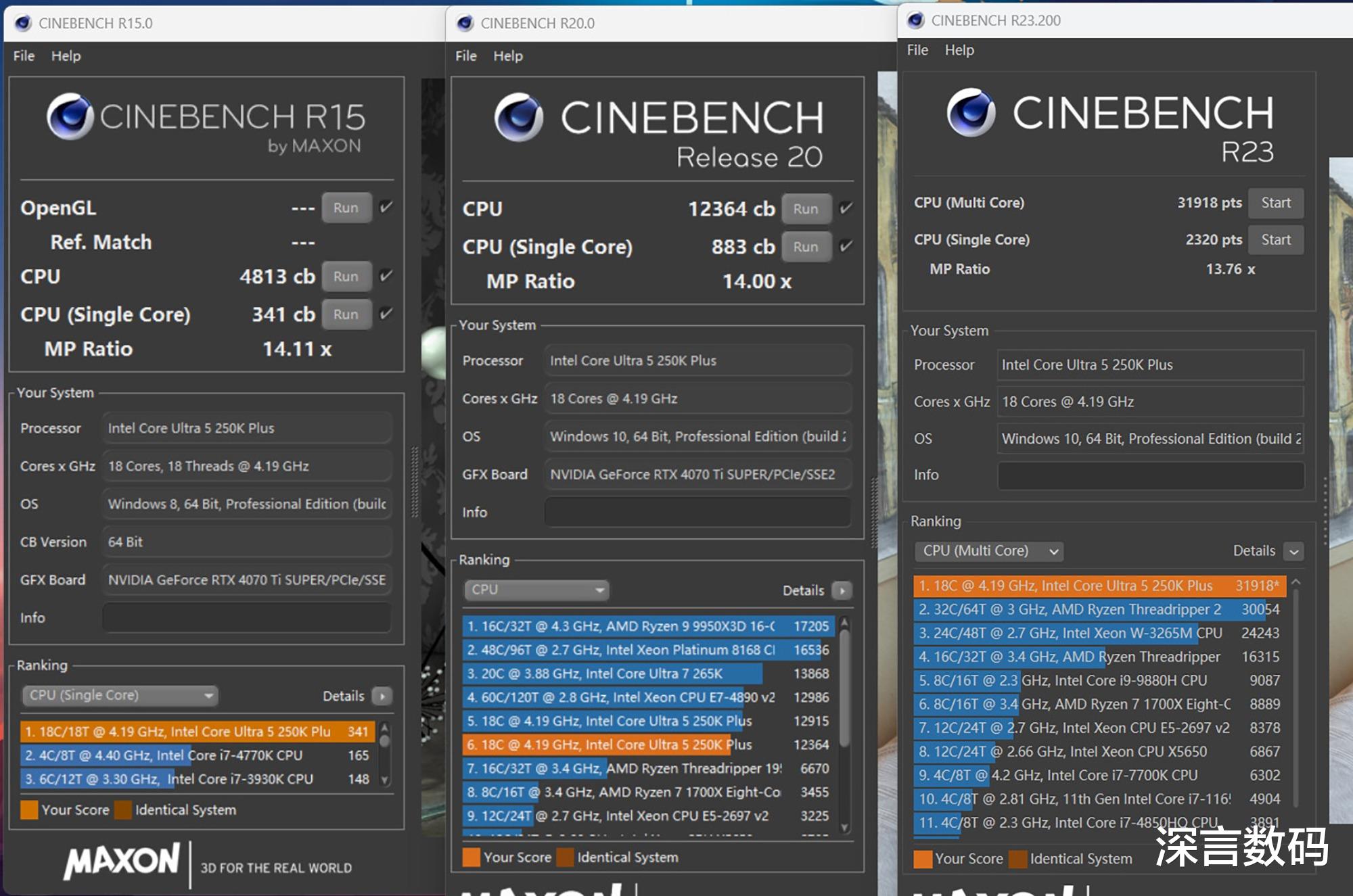Screen dimensions: 1353x896
Task: Click the R15 Details arrow icon
Action: point(382,696)
